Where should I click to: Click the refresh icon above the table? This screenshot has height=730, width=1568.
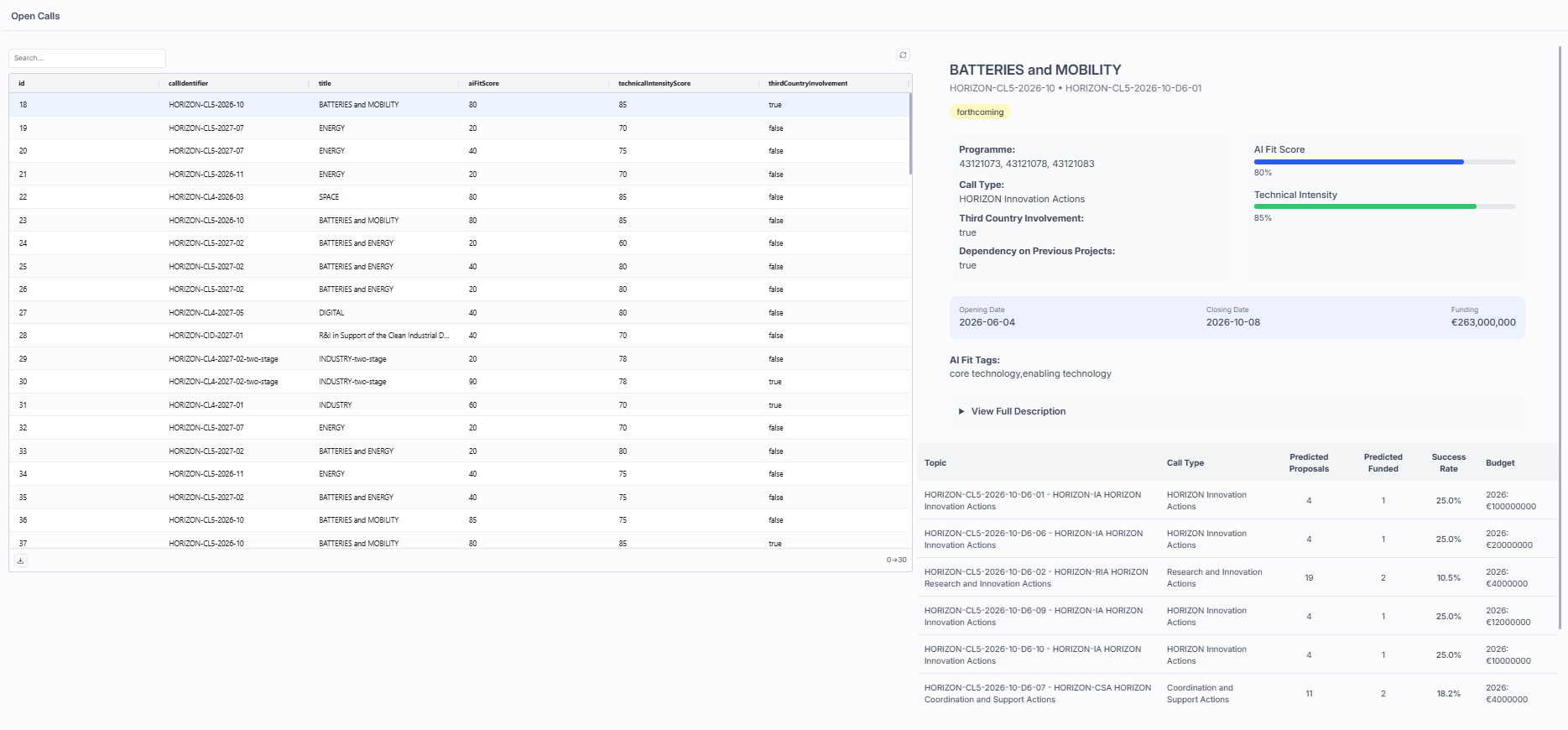click(903, 55)
